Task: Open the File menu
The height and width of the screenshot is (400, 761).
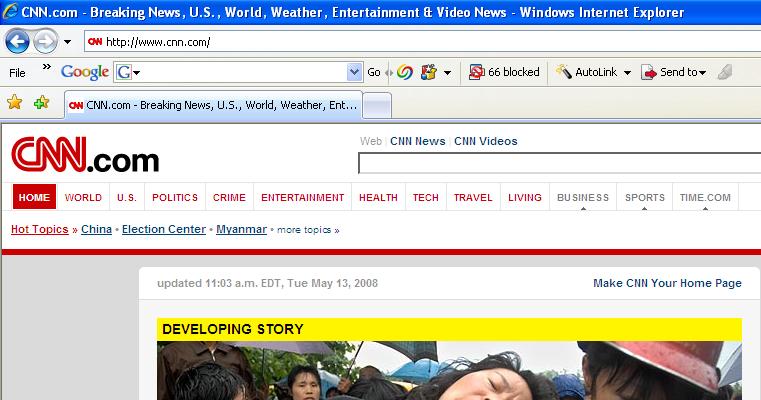Action: click(17, 72)
